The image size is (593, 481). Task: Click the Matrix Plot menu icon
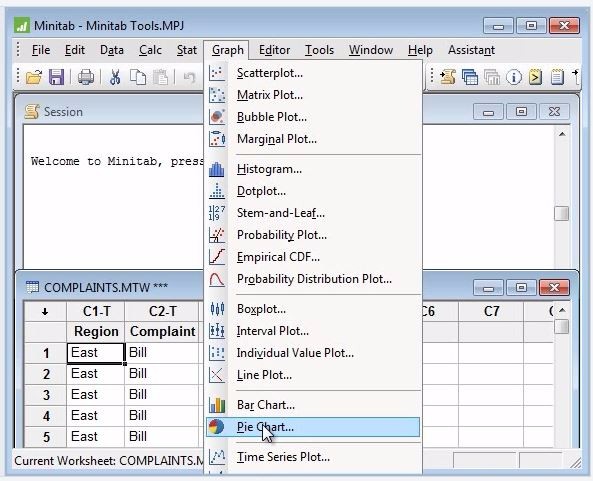point(217,95)
